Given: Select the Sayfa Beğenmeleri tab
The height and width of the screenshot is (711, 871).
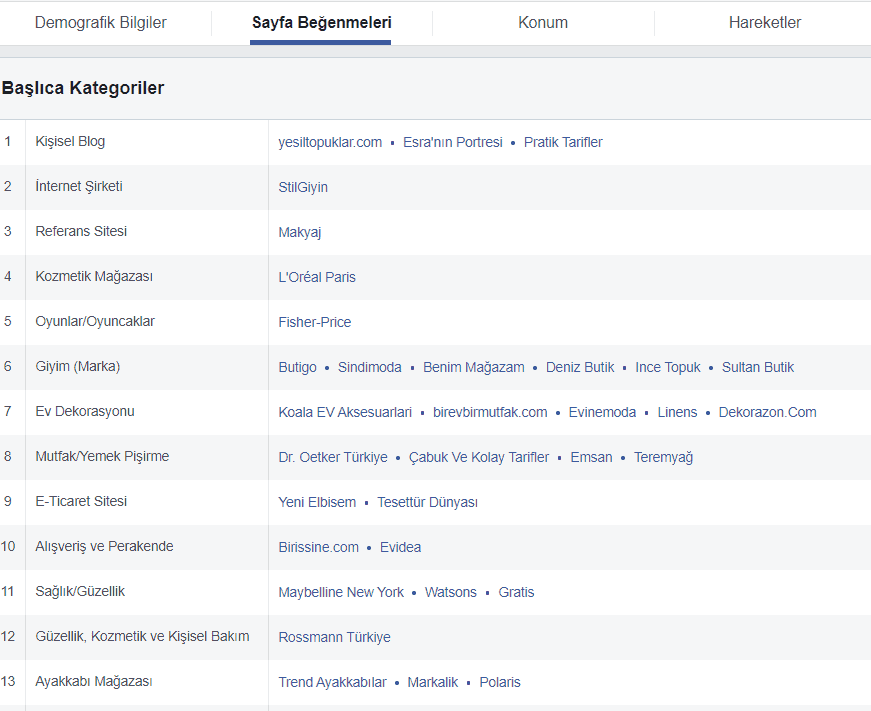Looking at the screenshot, I should [x=320, y=19].
